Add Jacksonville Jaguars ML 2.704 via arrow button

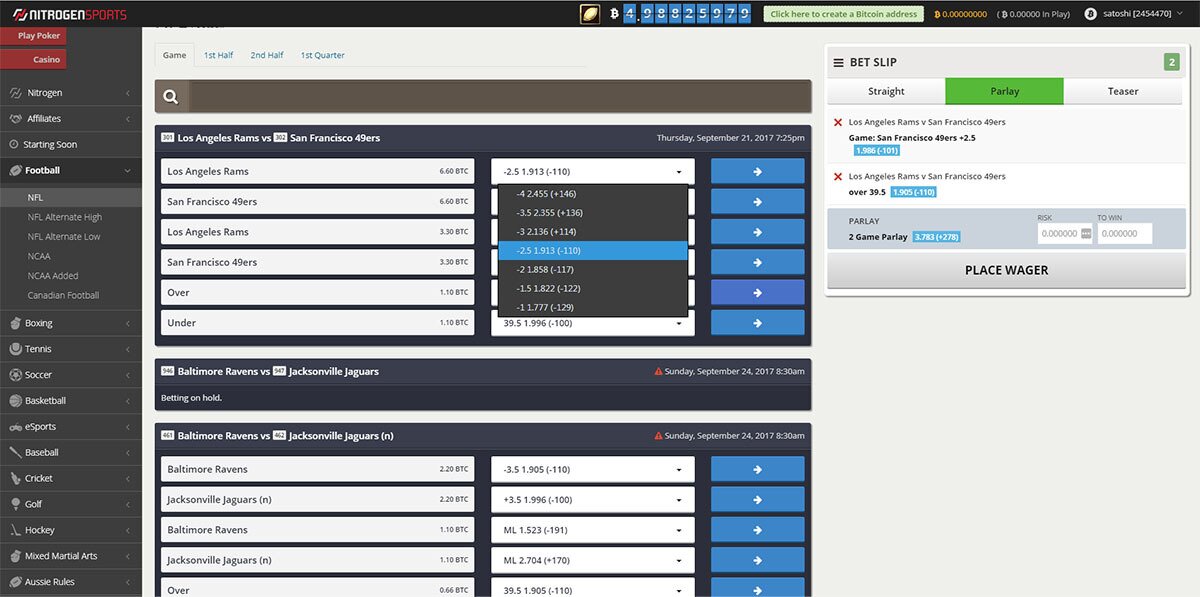point(757,560)
